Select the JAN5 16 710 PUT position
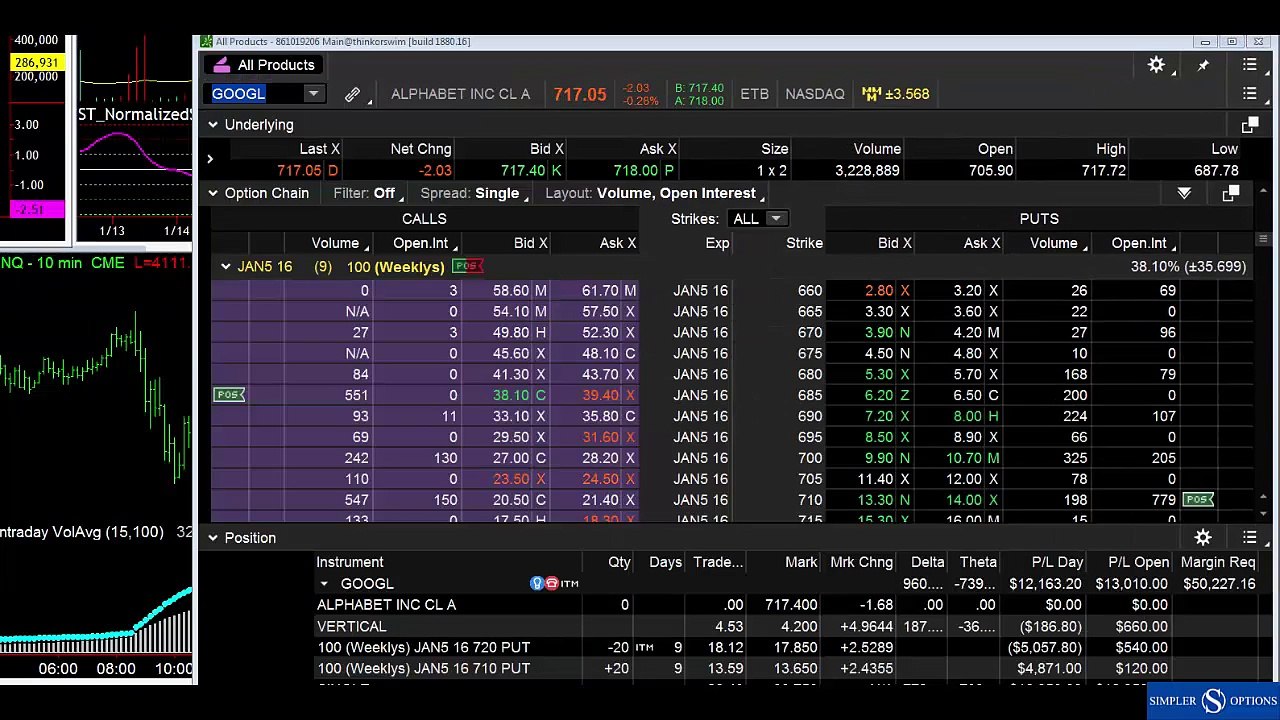This screenshot has height=720, width=1280. pyautogui.click(x=785, y=668)
